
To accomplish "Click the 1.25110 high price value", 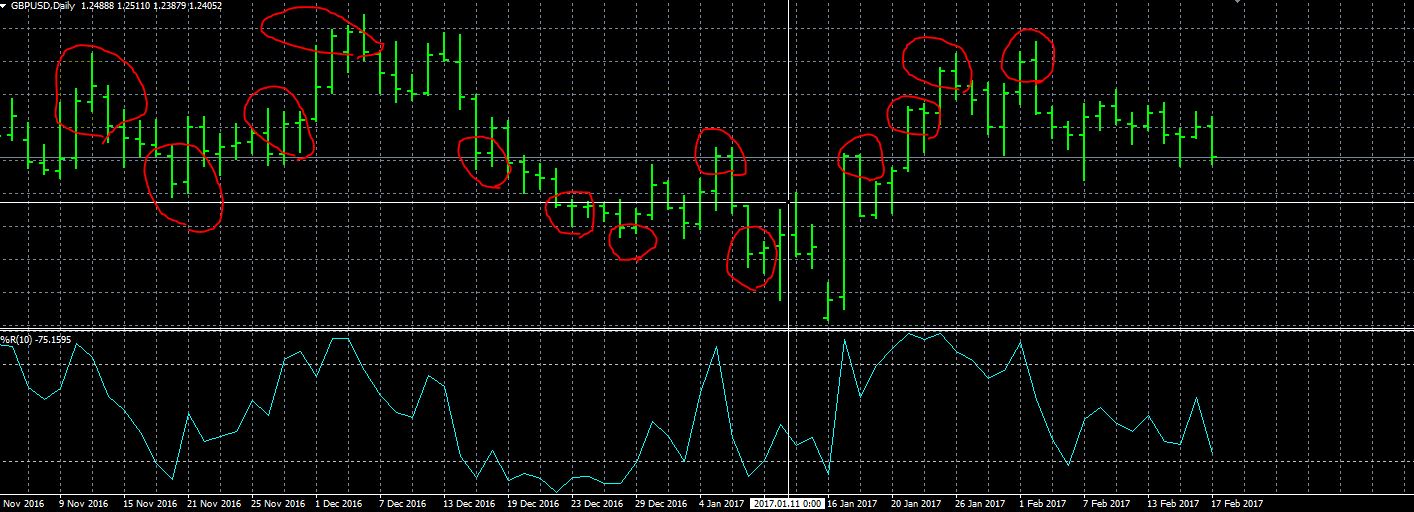I will (133, 6).
